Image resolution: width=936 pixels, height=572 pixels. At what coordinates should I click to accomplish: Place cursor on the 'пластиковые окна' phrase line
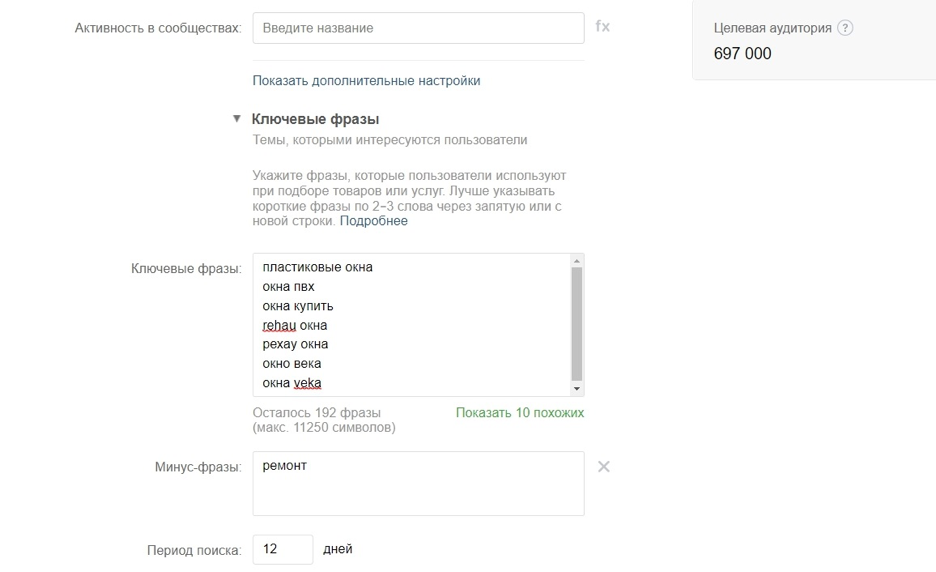tap(317, 267)
